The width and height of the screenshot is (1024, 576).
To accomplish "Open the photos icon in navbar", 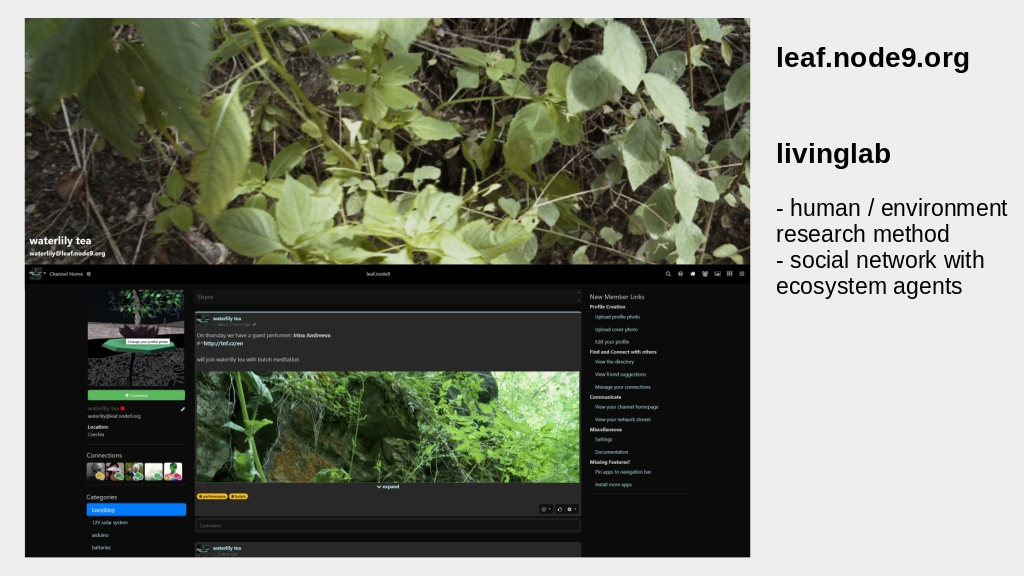I will [717, 274].
